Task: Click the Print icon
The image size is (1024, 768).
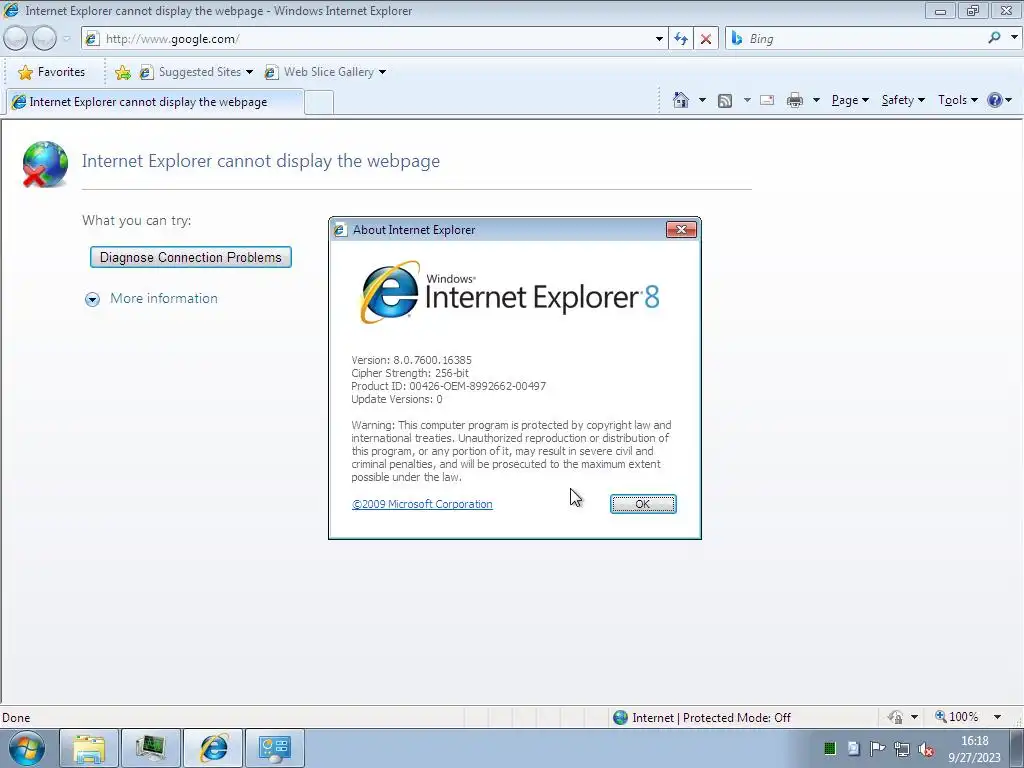Action: tap(795, 100)
